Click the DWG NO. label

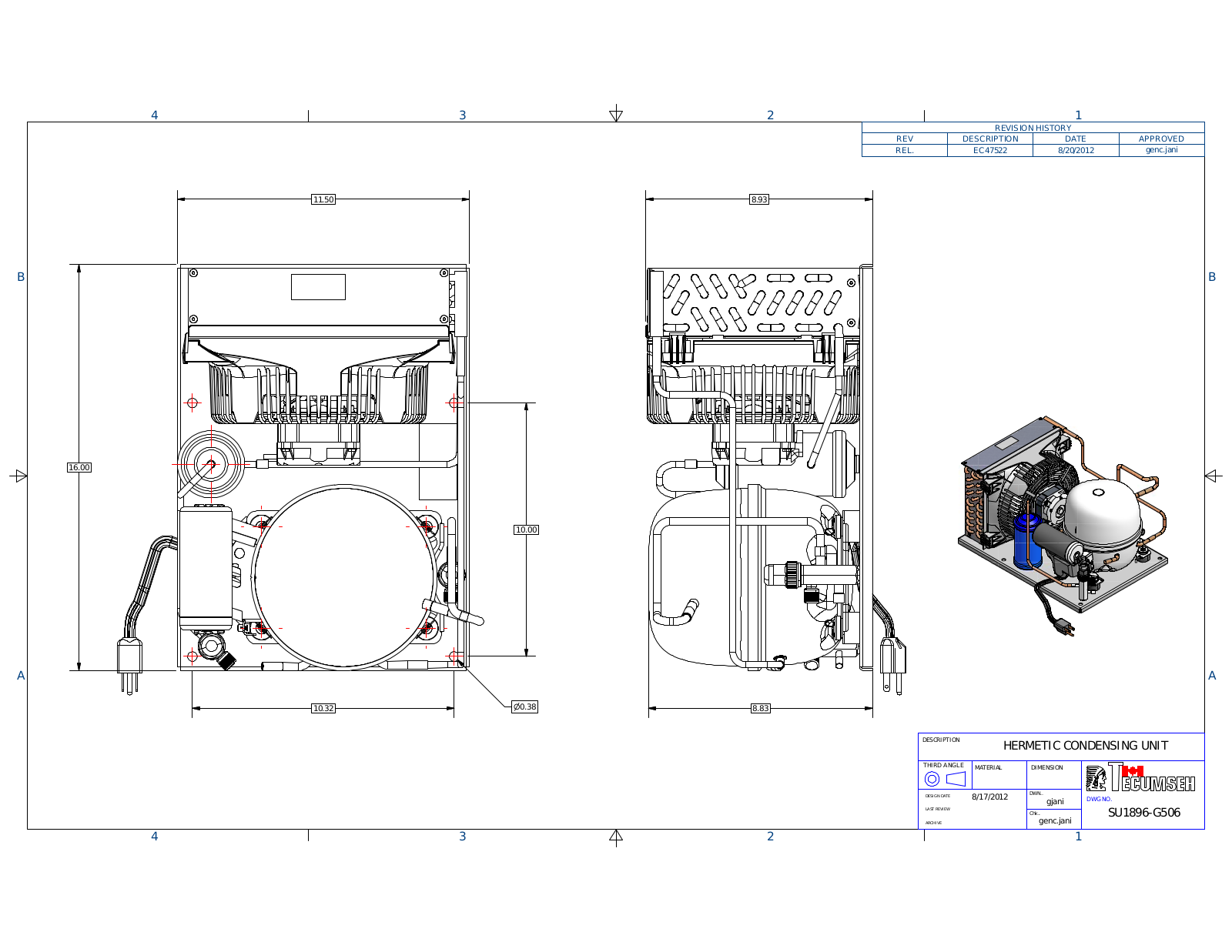(1099, 799)
